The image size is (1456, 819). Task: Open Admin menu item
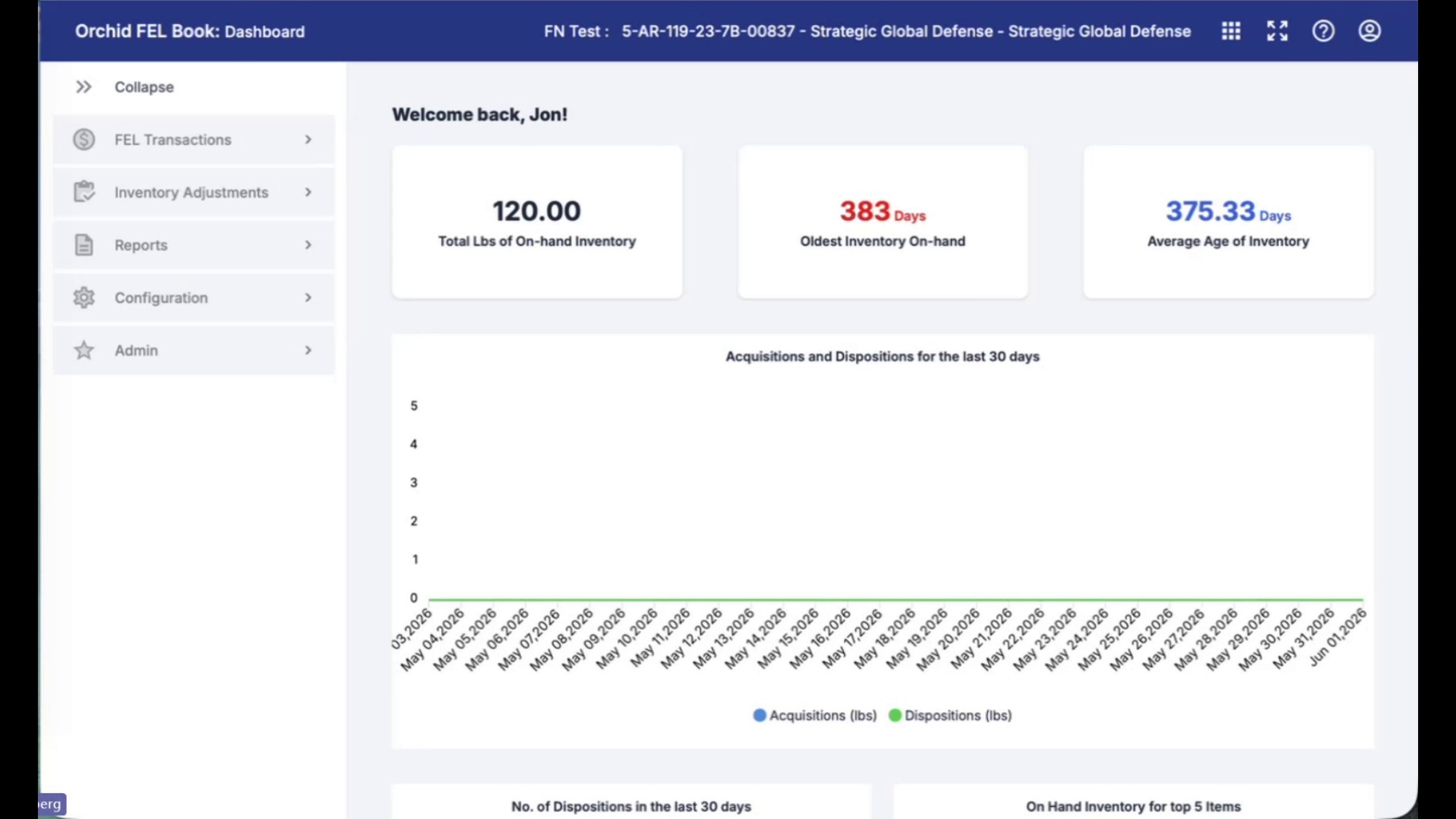193,350
